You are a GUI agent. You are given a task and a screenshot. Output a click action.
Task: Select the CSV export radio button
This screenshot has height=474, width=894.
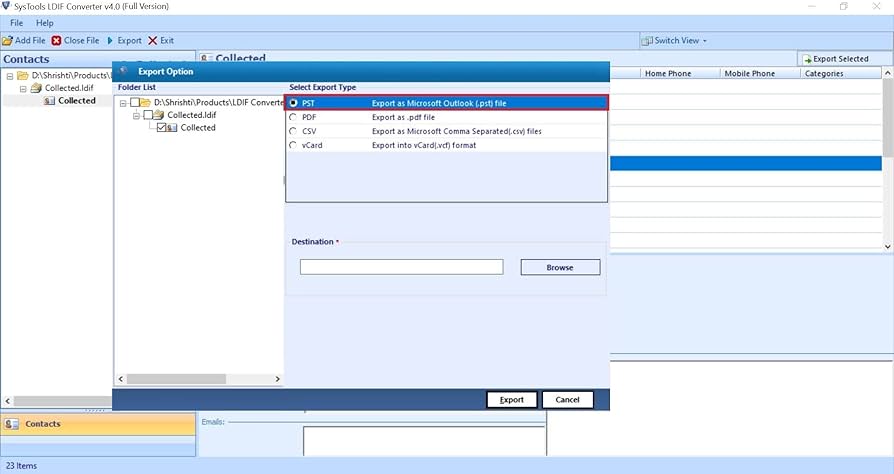pyautogui.click(x=293, y=131)
